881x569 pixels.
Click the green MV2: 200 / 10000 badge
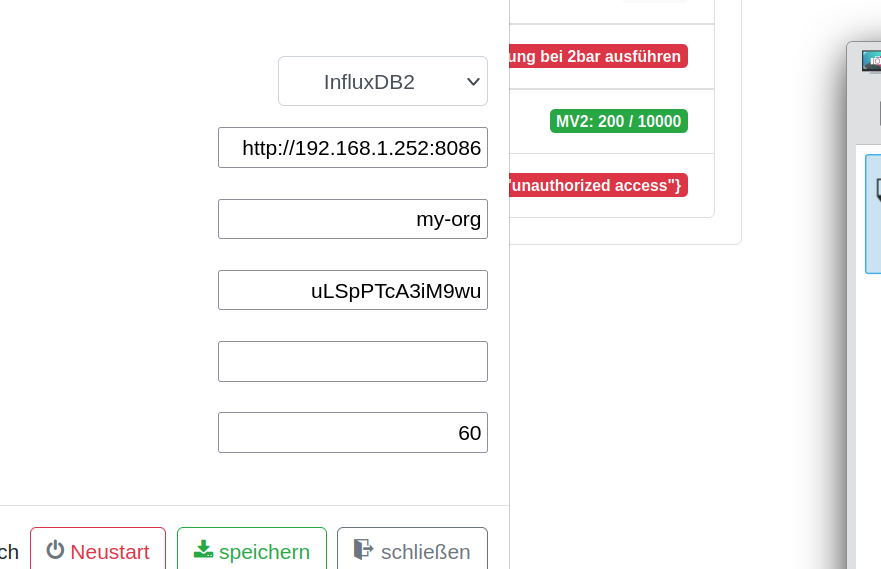[618, 121]
